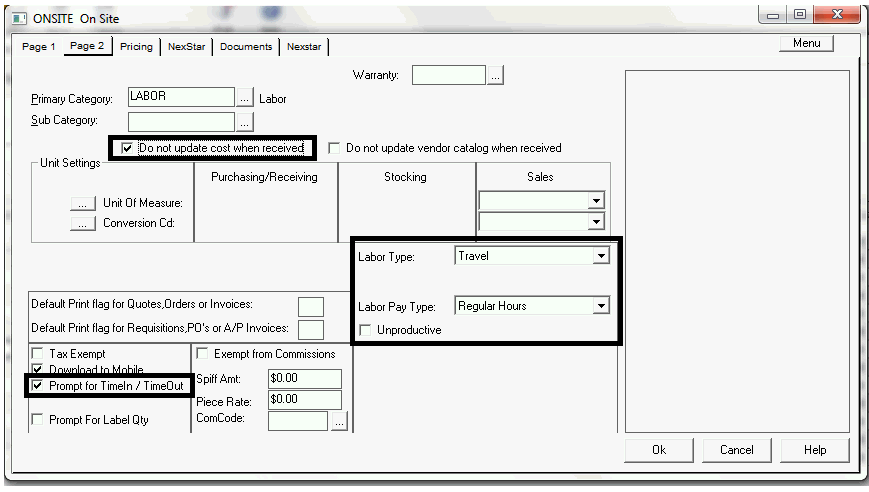Enable Do not update vendor catalog checkbox
Image resolution: width=869 pixels, height=492 pixels.
(x=335, y=148)
